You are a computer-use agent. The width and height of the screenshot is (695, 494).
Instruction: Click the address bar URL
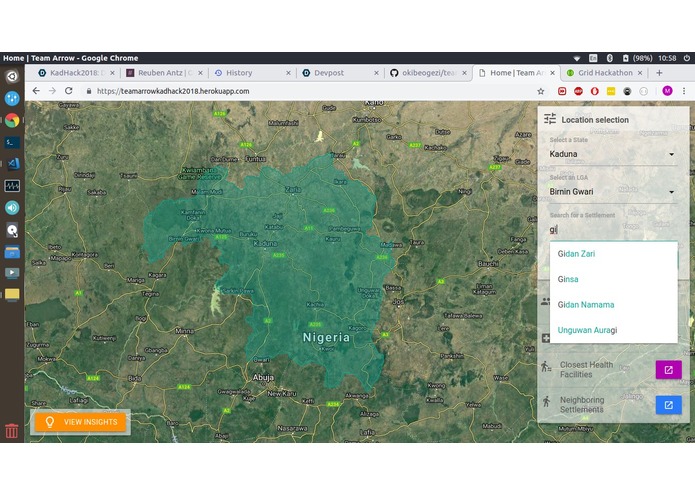coord(173,91)
